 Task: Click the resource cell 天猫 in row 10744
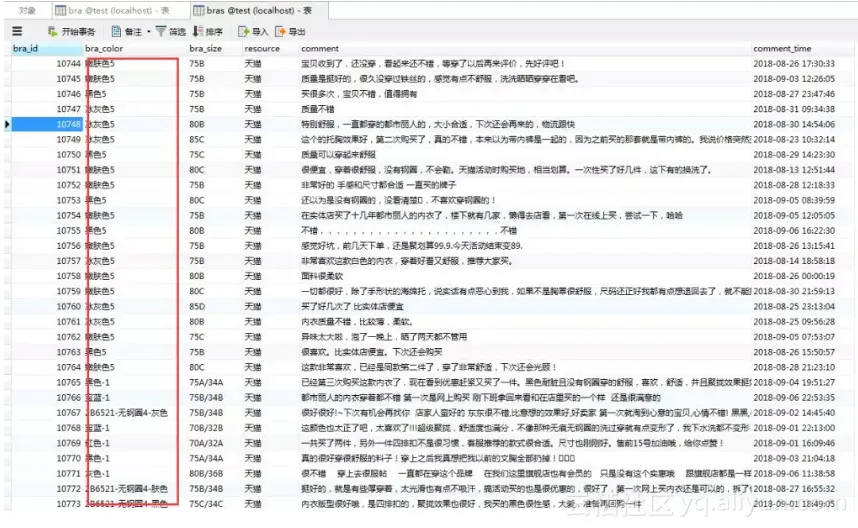click(253, 63)
